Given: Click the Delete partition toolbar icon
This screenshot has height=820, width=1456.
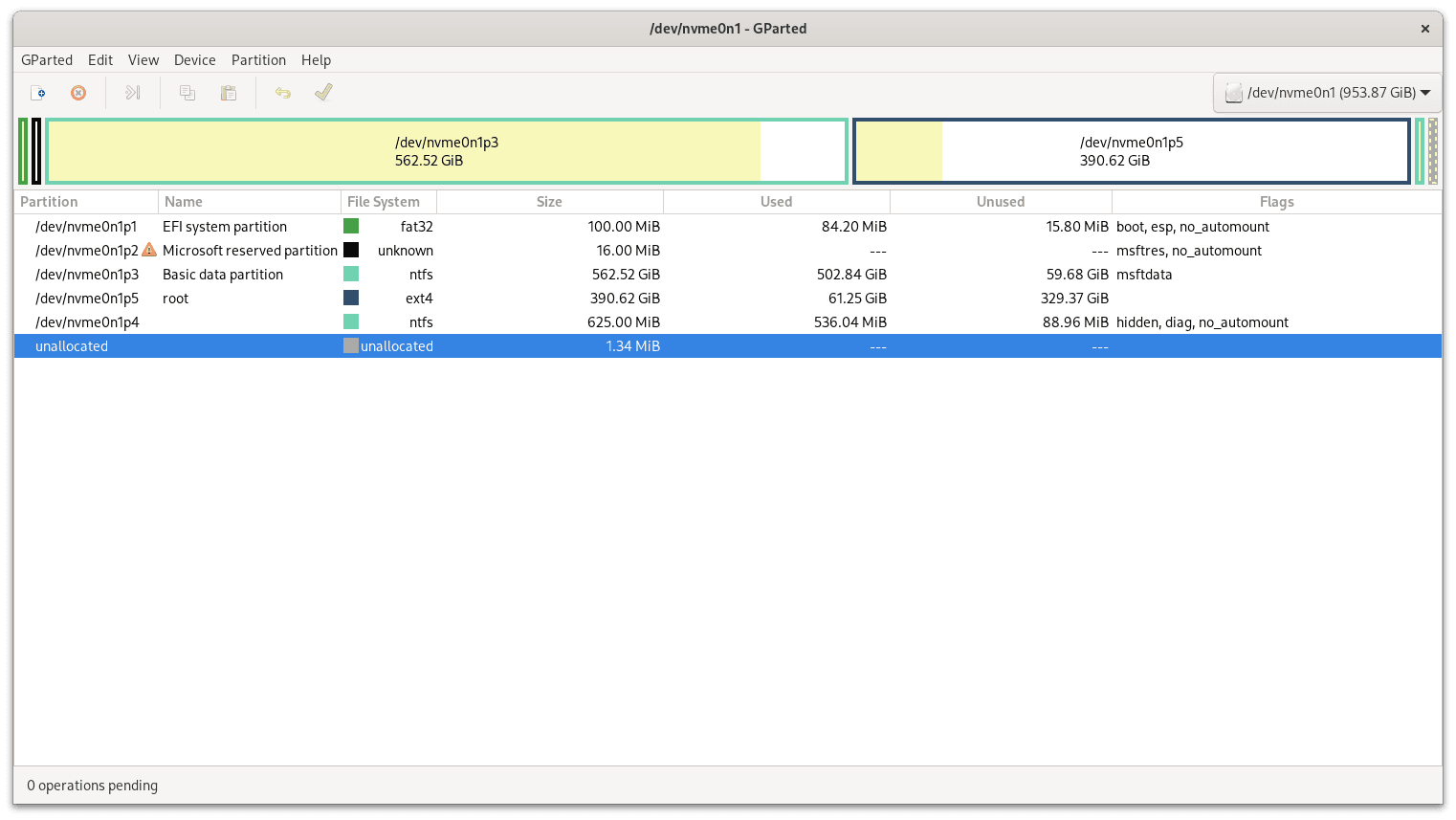Looking at the screenshot, I should [78, 93].
